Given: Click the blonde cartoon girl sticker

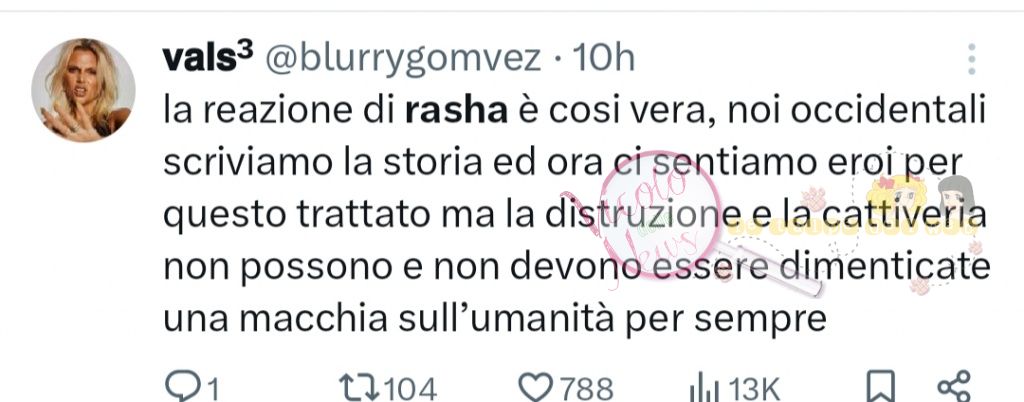Looking at the screenshot, I should (x=897, y=196).
